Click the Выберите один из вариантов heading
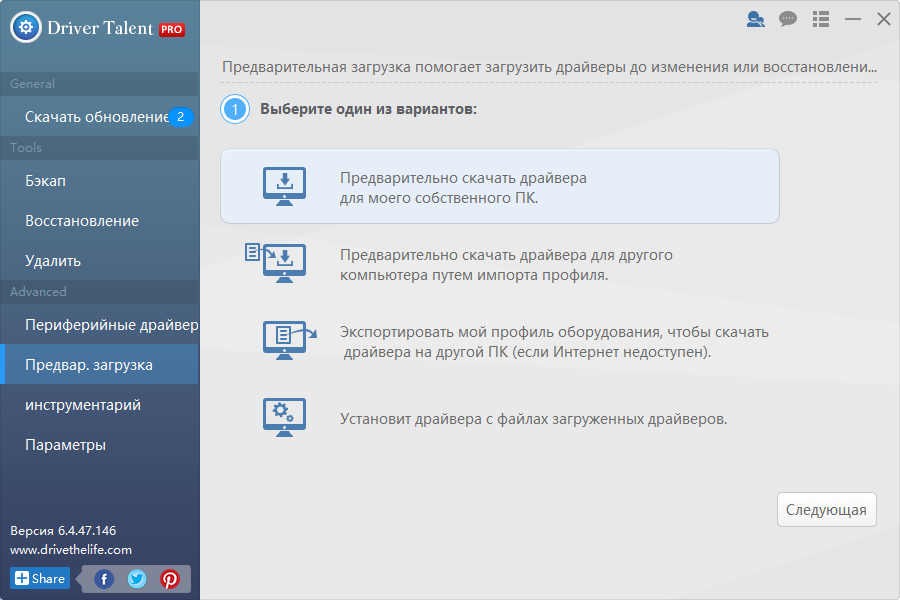900x600 pixels. tap(368, 109)
